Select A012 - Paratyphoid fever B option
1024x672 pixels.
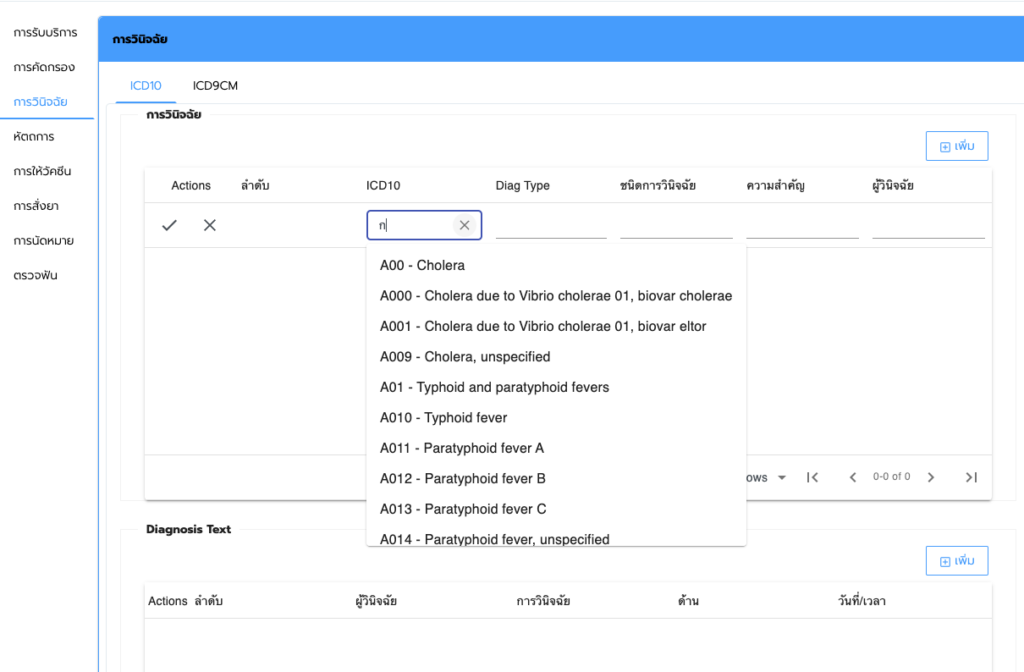462,478
